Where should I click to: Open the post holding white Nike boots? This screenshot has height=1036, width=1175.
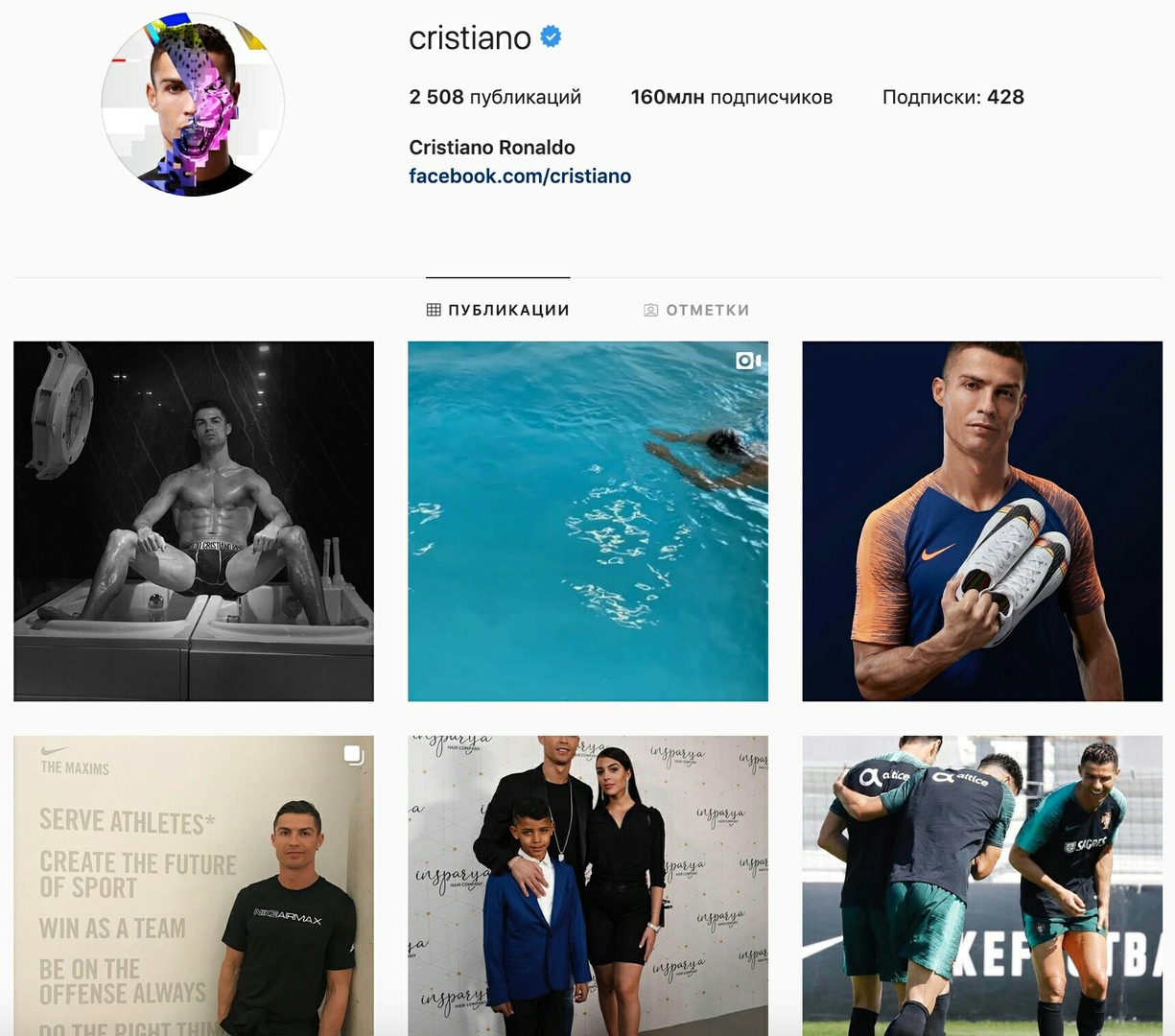point(982,521)
